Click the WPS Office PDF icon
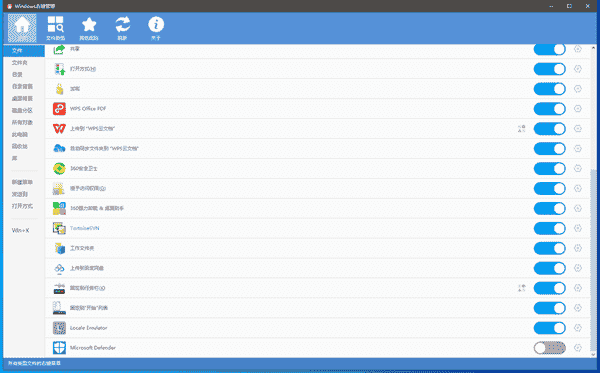The height and width of the screenshot is (373, 600). point(59,109)
